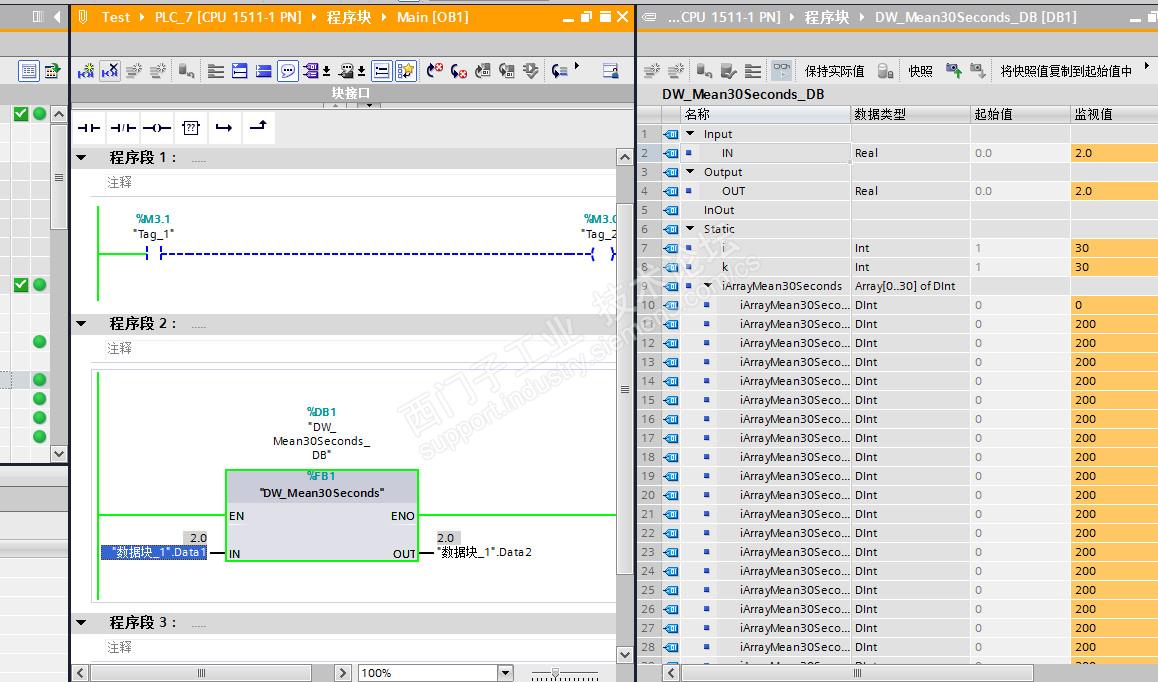Screen dimensions: 1158x682
Task: Click the far-right Main toolbar panel icon
Action: coord(610,71)
